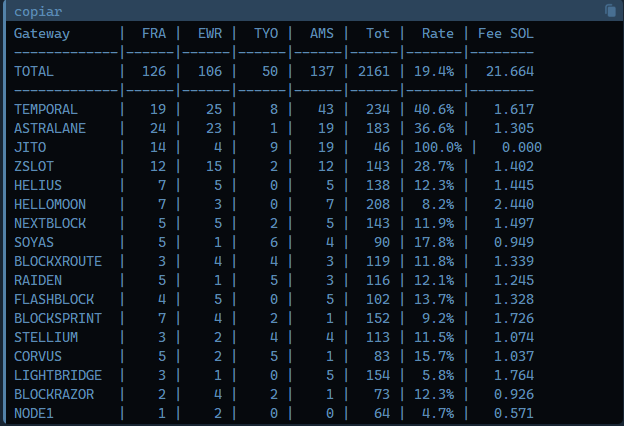The width and height of the screenshot is (624, 426).
Task: Click the 'RAIDEN' gateway name
Action: coord(38,281)
